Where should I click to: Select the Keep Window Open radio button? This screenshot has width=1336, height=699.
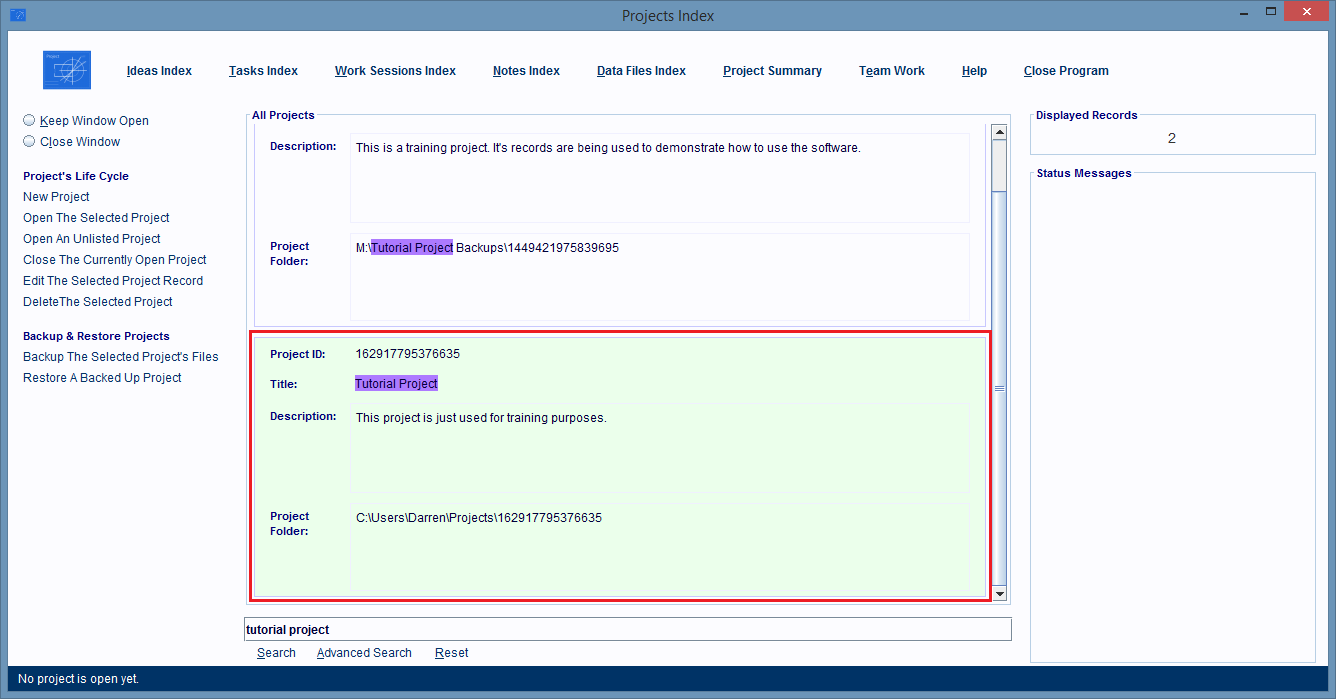(29, 120)
